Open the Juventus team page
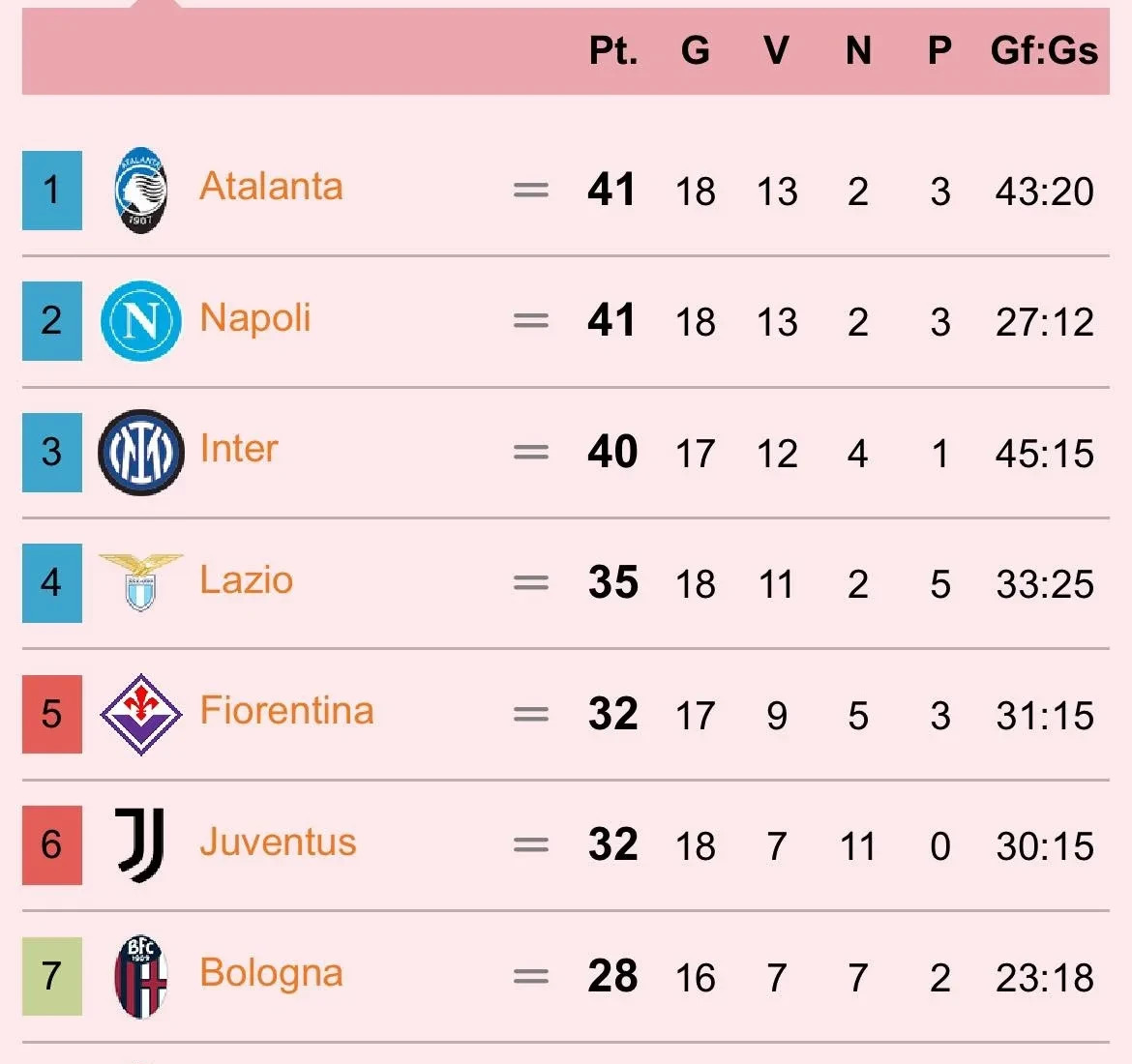Image resolution: width=1132 pixels, height=1064 pixels. coord(278,842)
